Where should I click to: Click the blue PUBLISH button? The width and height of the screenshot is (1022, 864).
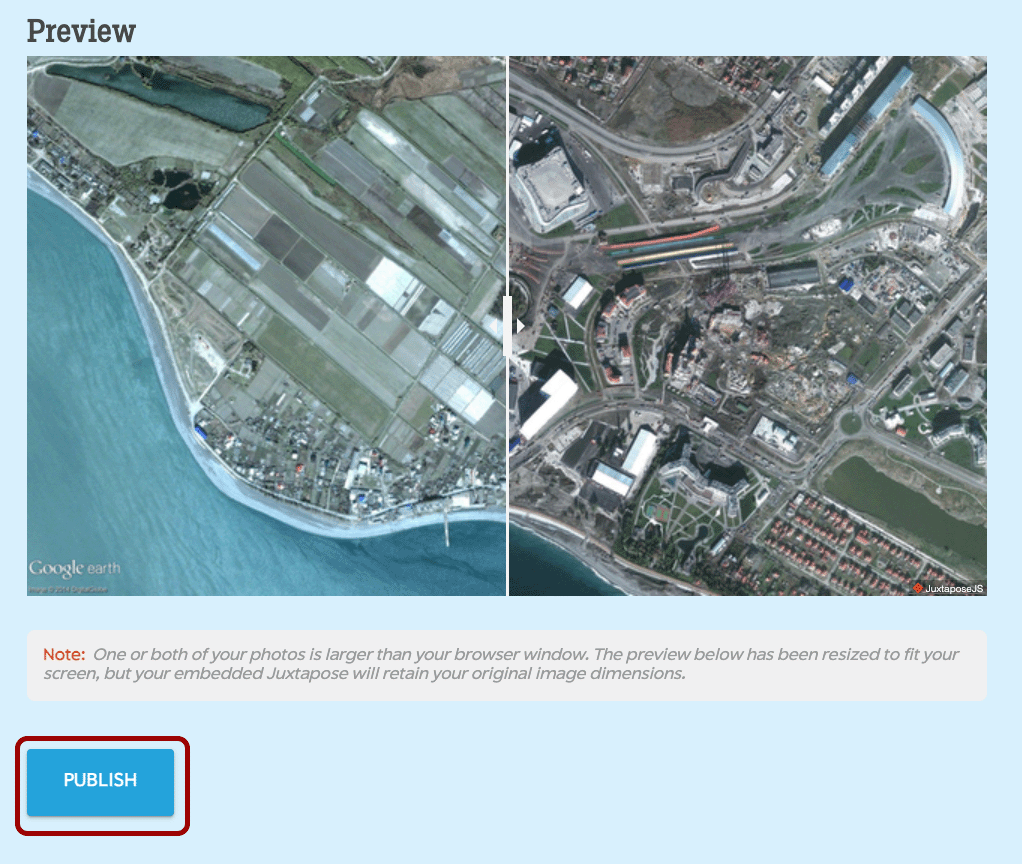tap(100, 782)
